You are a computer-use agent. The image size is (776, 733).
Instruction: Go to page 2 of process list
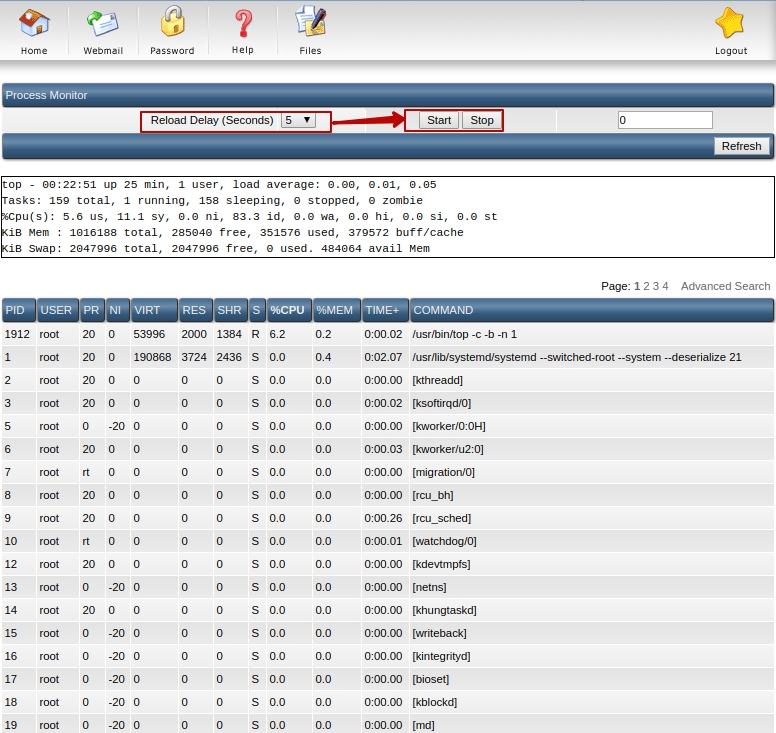pyautogui.click(x=646, y=286)
